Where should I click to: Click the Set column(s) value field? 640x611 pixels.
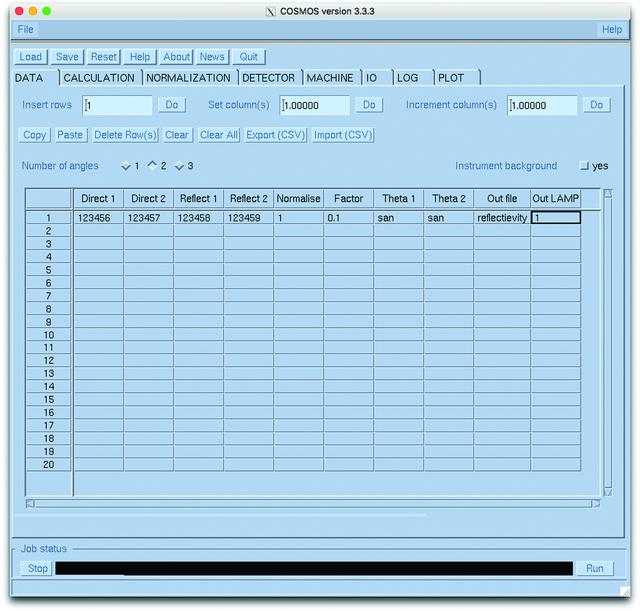tap(315, 105)
